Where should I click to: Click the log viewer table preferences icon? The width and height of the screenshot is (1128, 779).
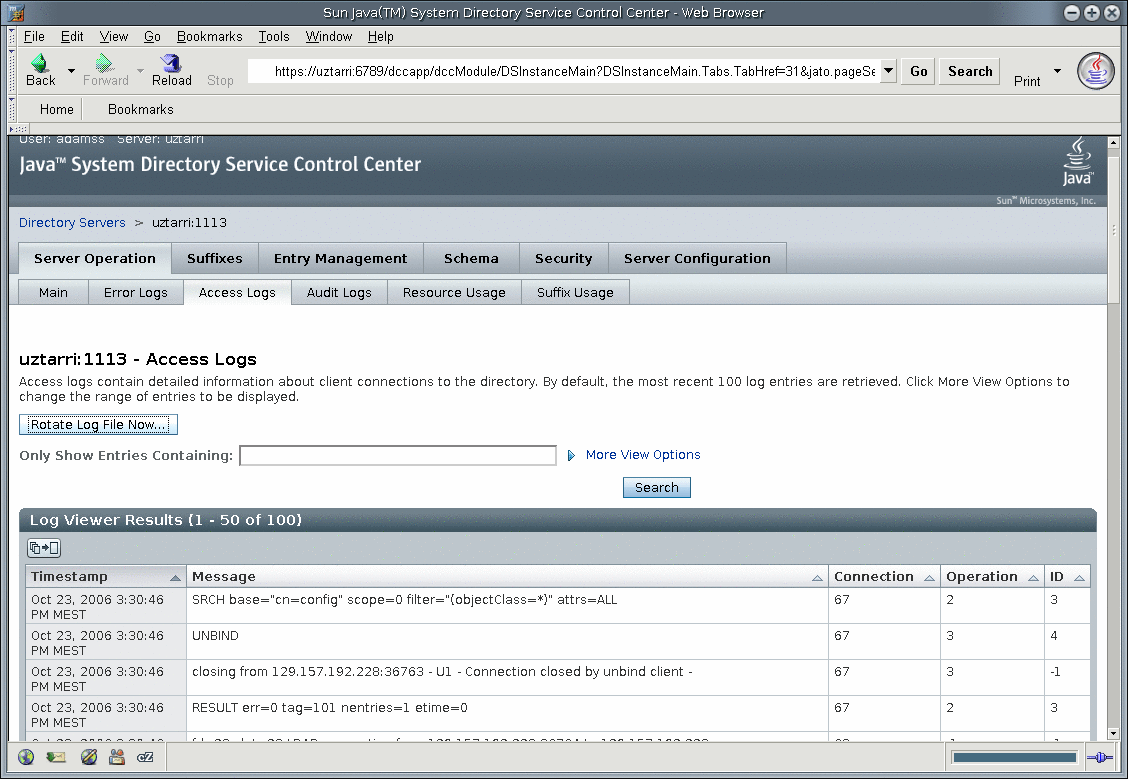tap(44, 548)
